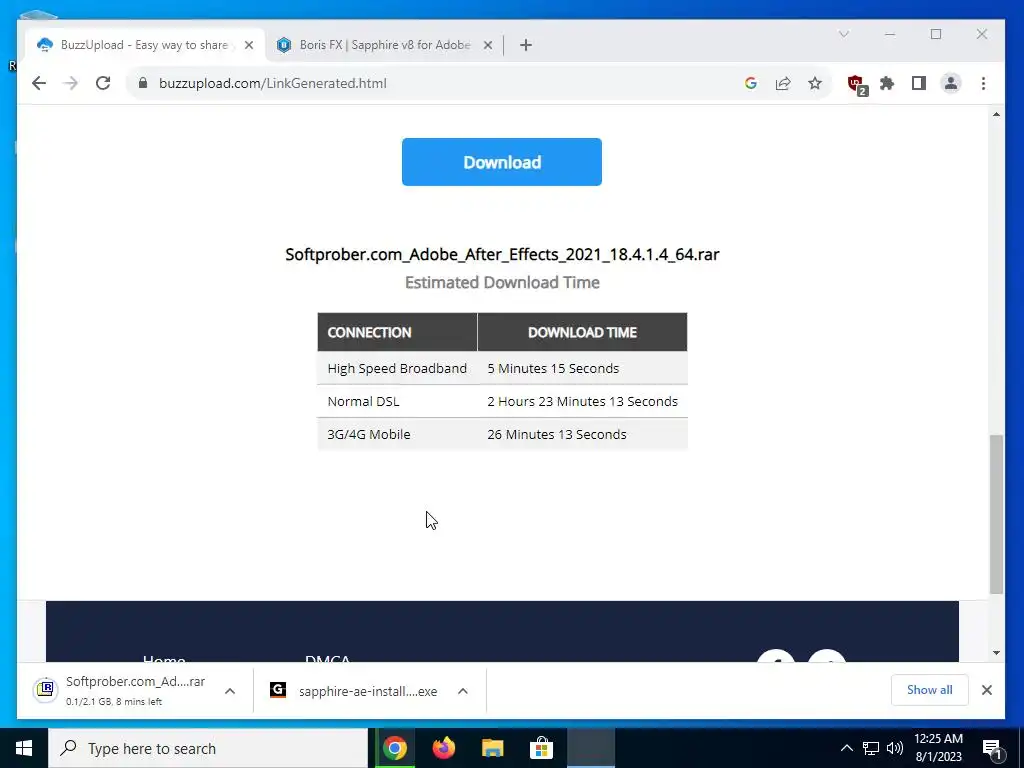Click the Google icon in address bar
The image size is (1024, 768).
tap(750, 83)
